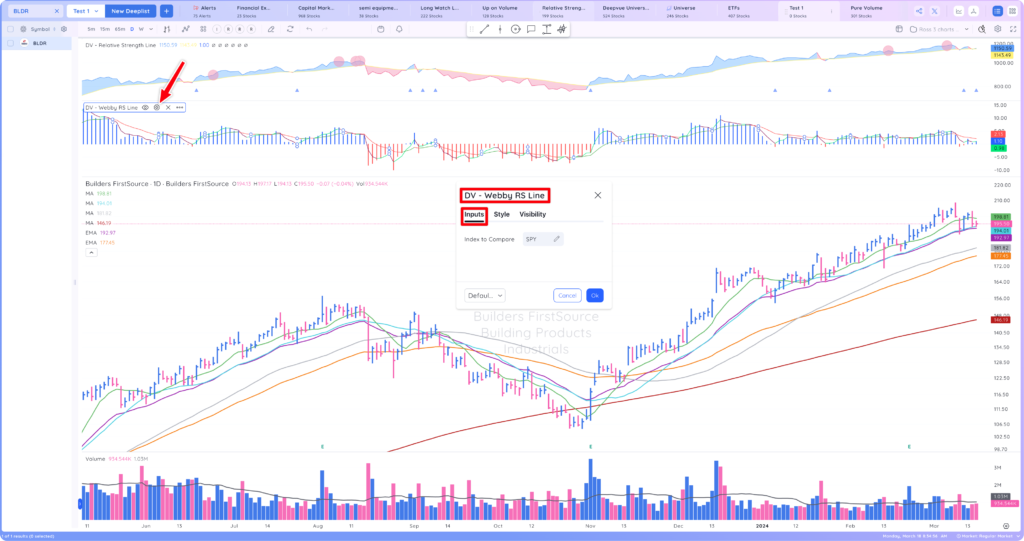The image size is (1024, 541).
Task: Expand the timeframe dropdown arrow after W
Action: pos(151,29)
